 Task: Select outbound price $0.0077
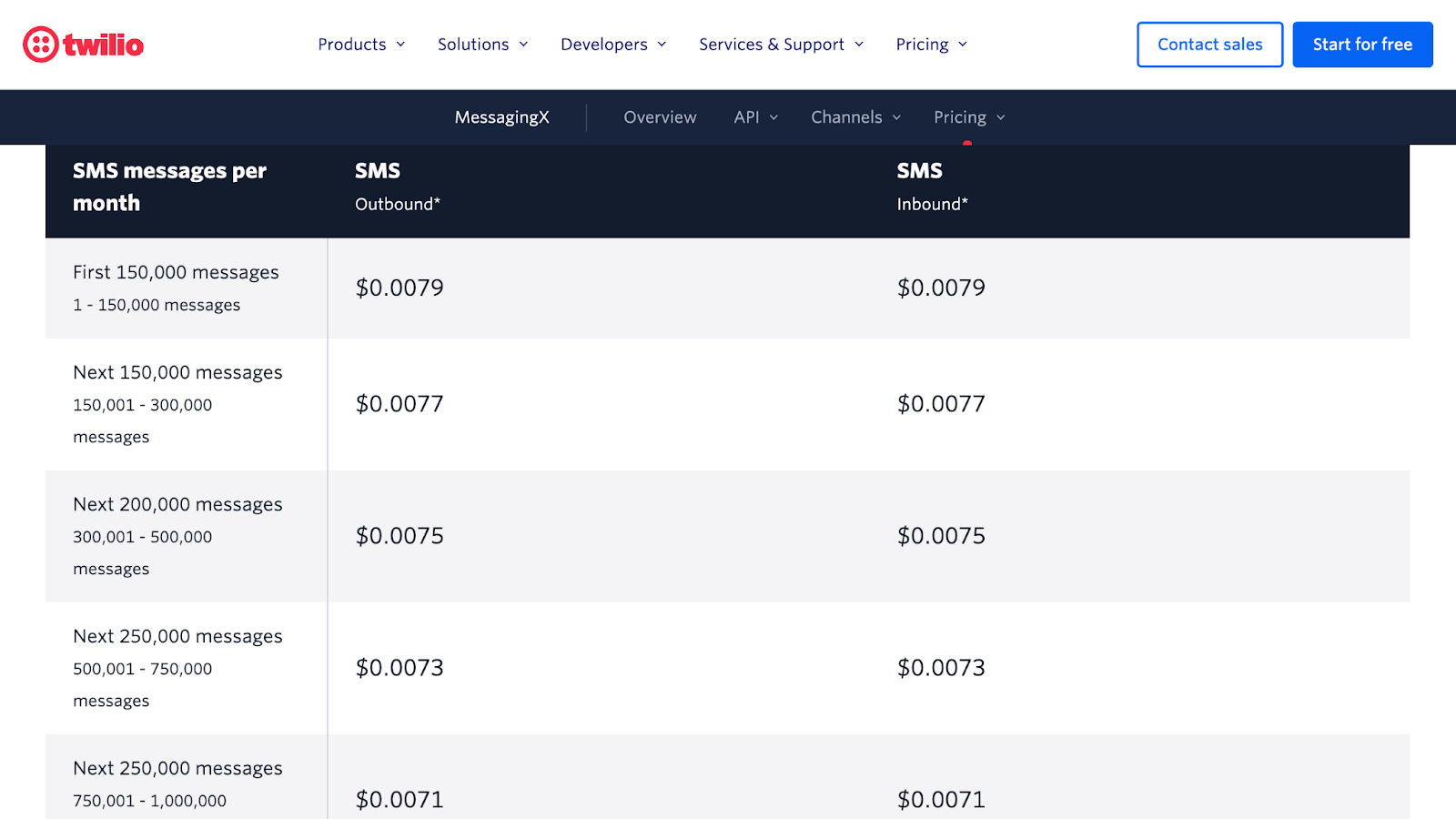point(399,404)
